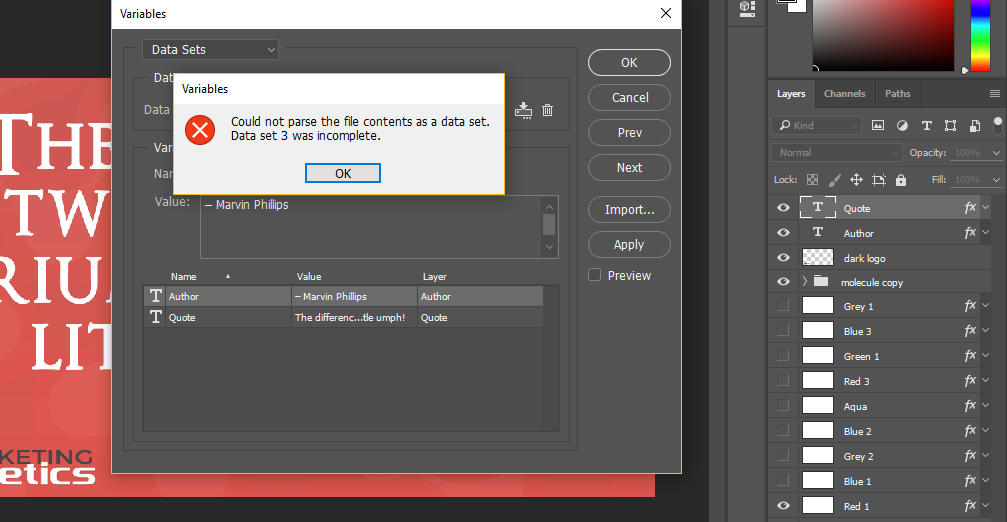The image size is (1007, 522).
Task: Open the Kind filter dropdown
Action: click(817, 125)
